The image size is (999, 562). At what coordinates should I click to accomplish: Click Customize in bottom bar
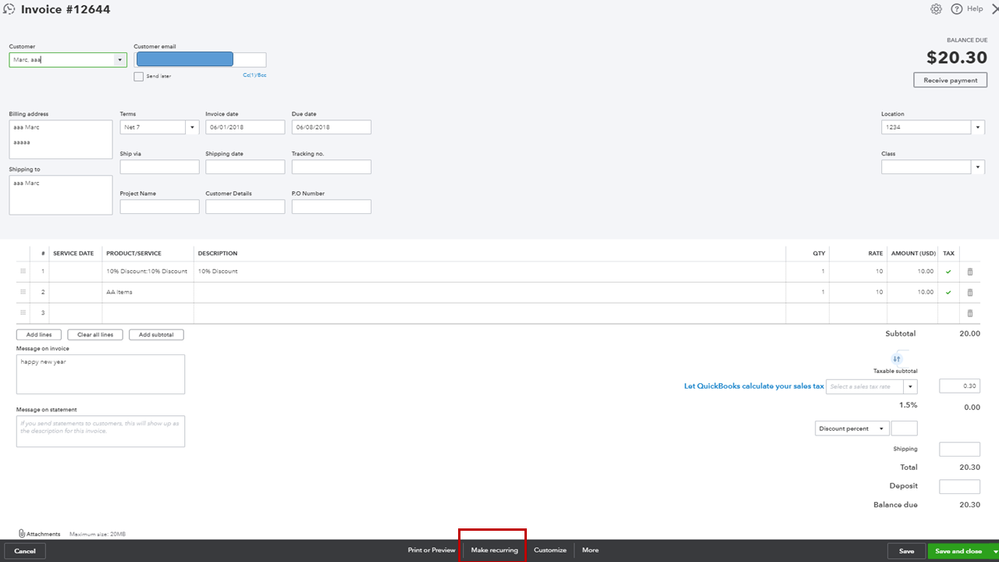coord(550,550)
